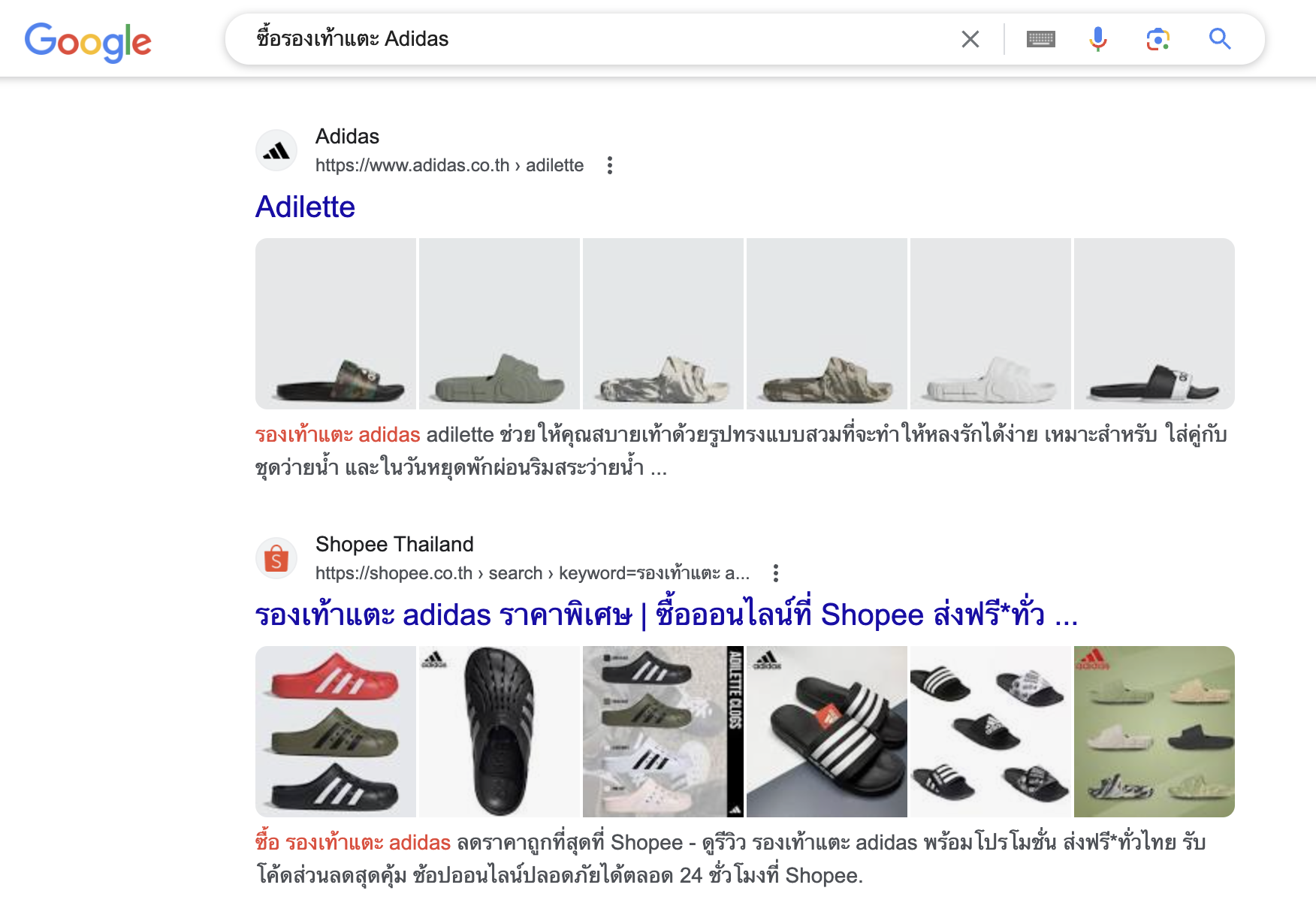Open the single black clog thumbnail
This screenshot has width=1316, height=924.
point(500,732)
